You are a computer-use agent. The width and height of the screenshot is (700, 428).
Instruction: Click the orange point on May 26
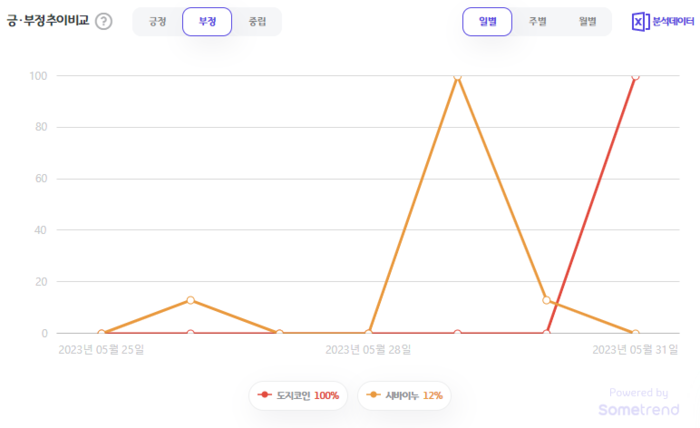coord(191,300)
